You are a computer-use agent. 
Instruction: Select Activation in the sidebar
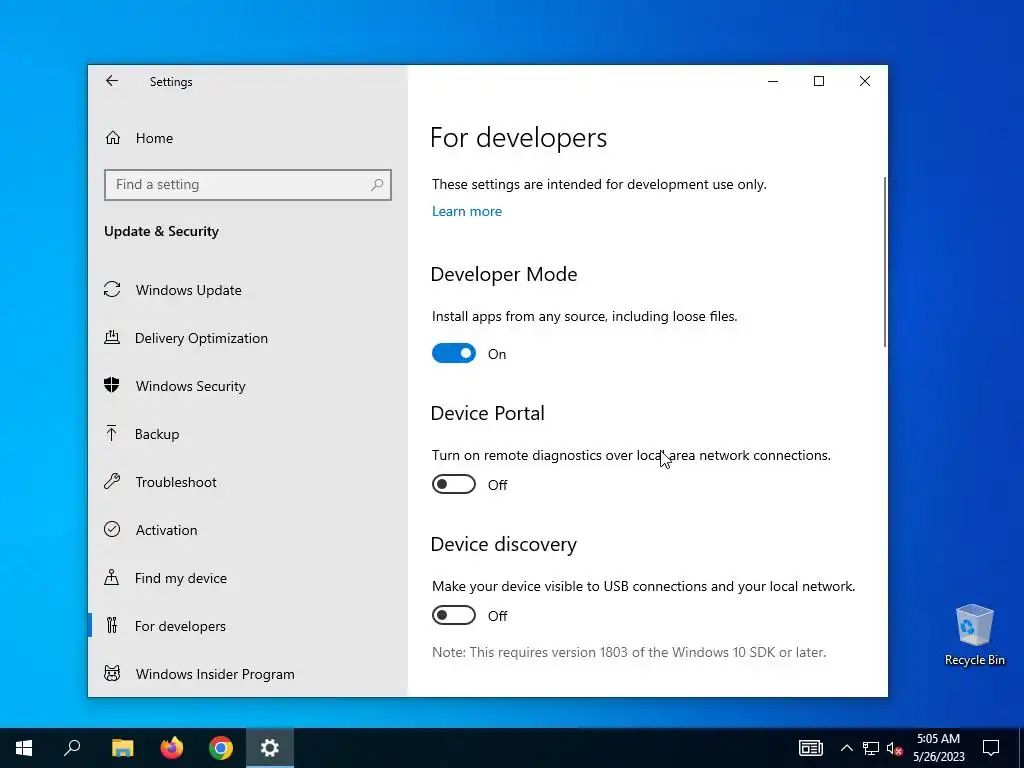click(248, 530)
